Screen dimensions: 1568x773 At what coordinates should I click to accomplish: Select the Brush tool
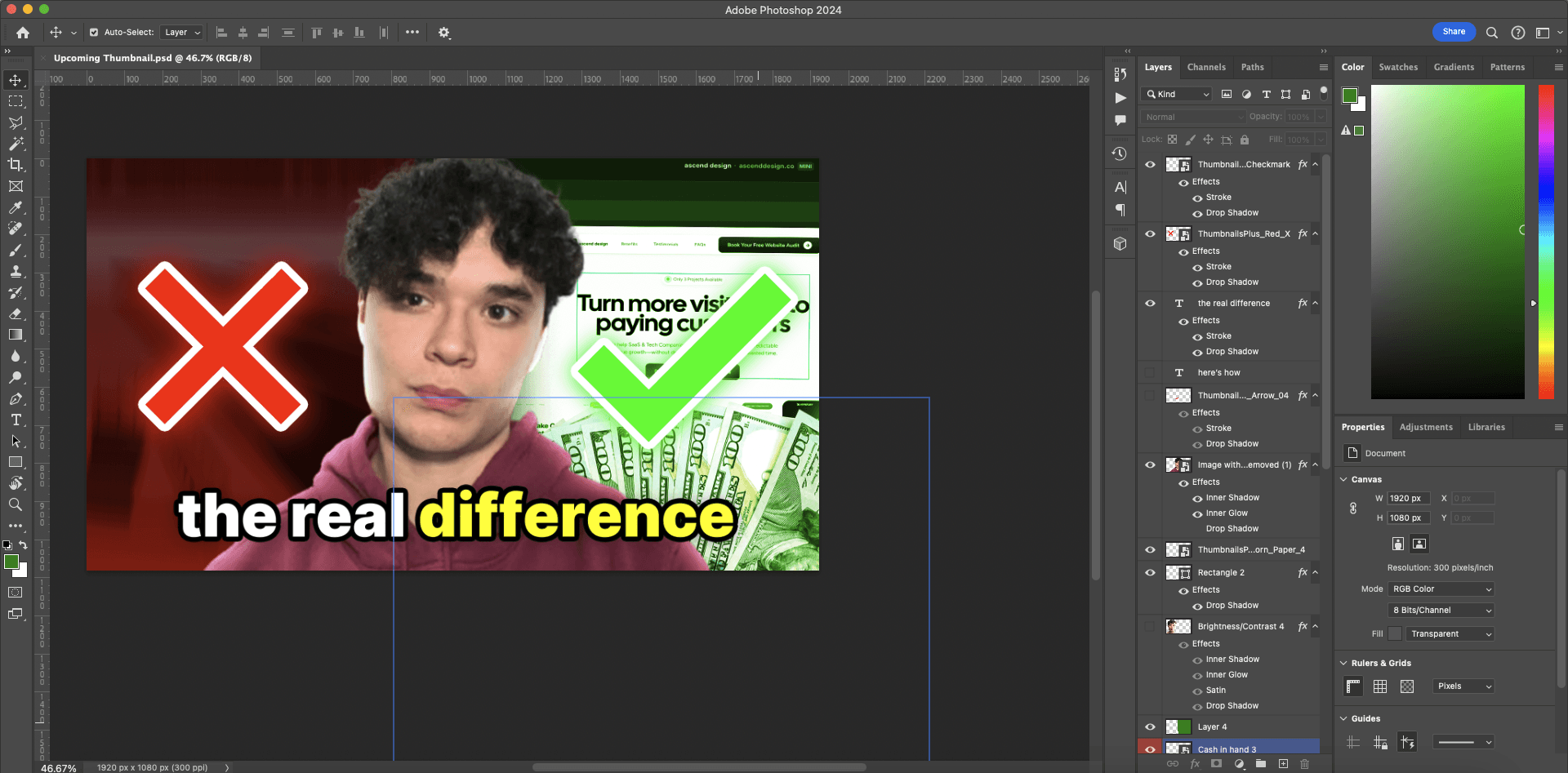(16, 250)
